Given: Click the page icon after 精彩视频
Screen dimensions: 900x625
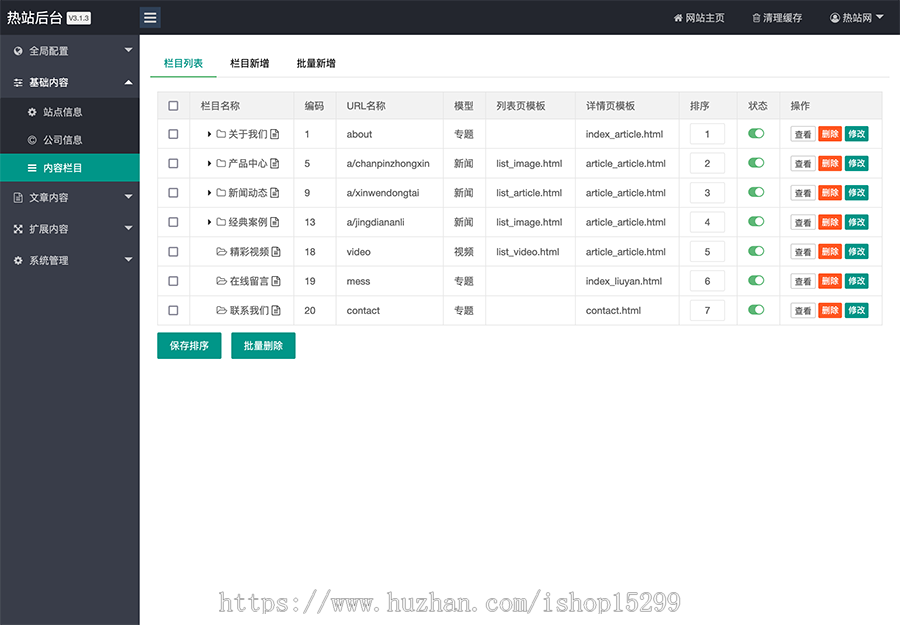Looking at the screenshot, I should pyautogui.click(x=276, y=251).
